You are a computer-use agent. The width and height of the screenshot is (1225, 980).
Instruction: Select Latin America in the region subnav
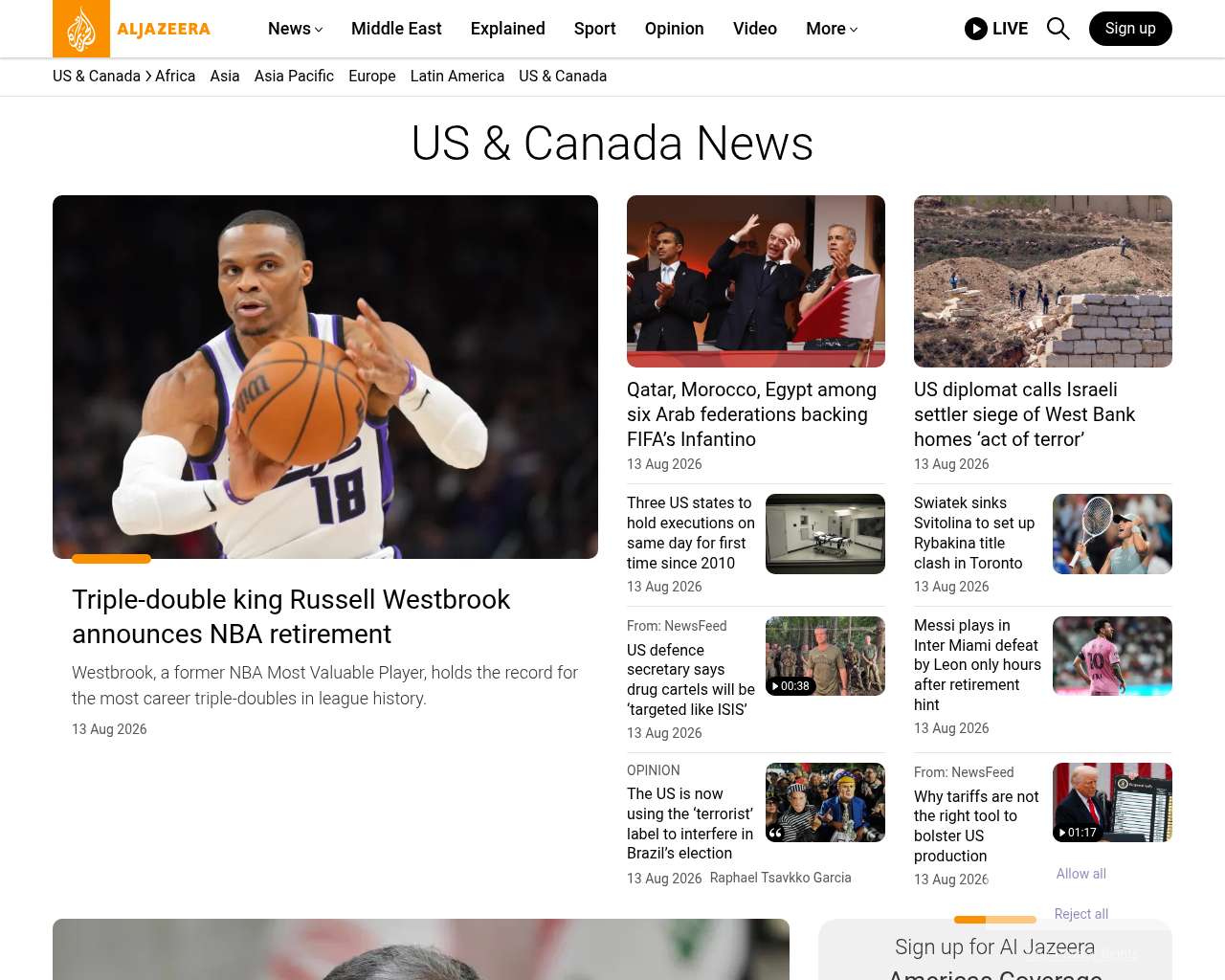point(457,77)
